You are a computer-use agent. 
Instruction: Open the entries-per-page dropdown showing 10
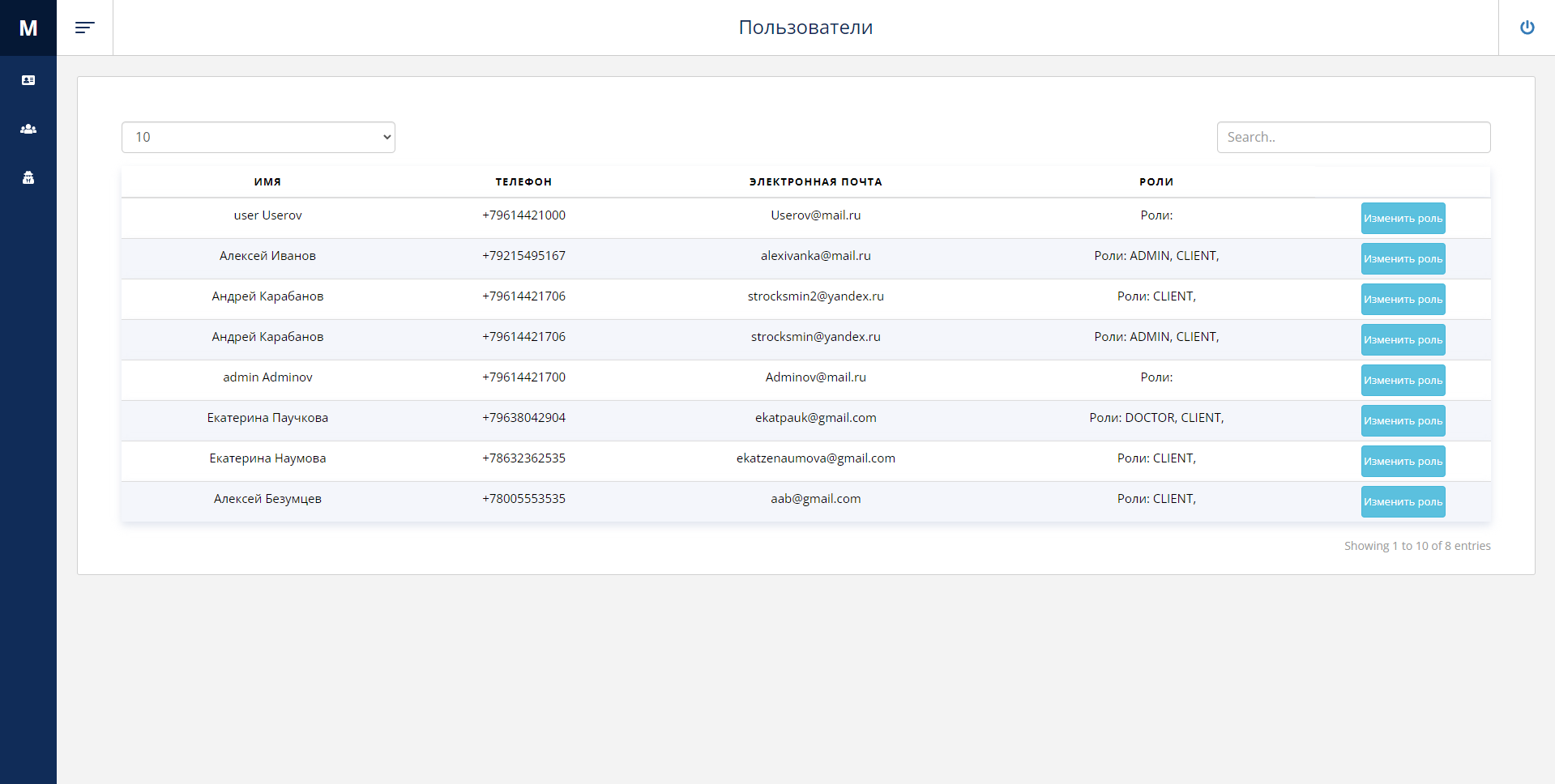point(258,137)
